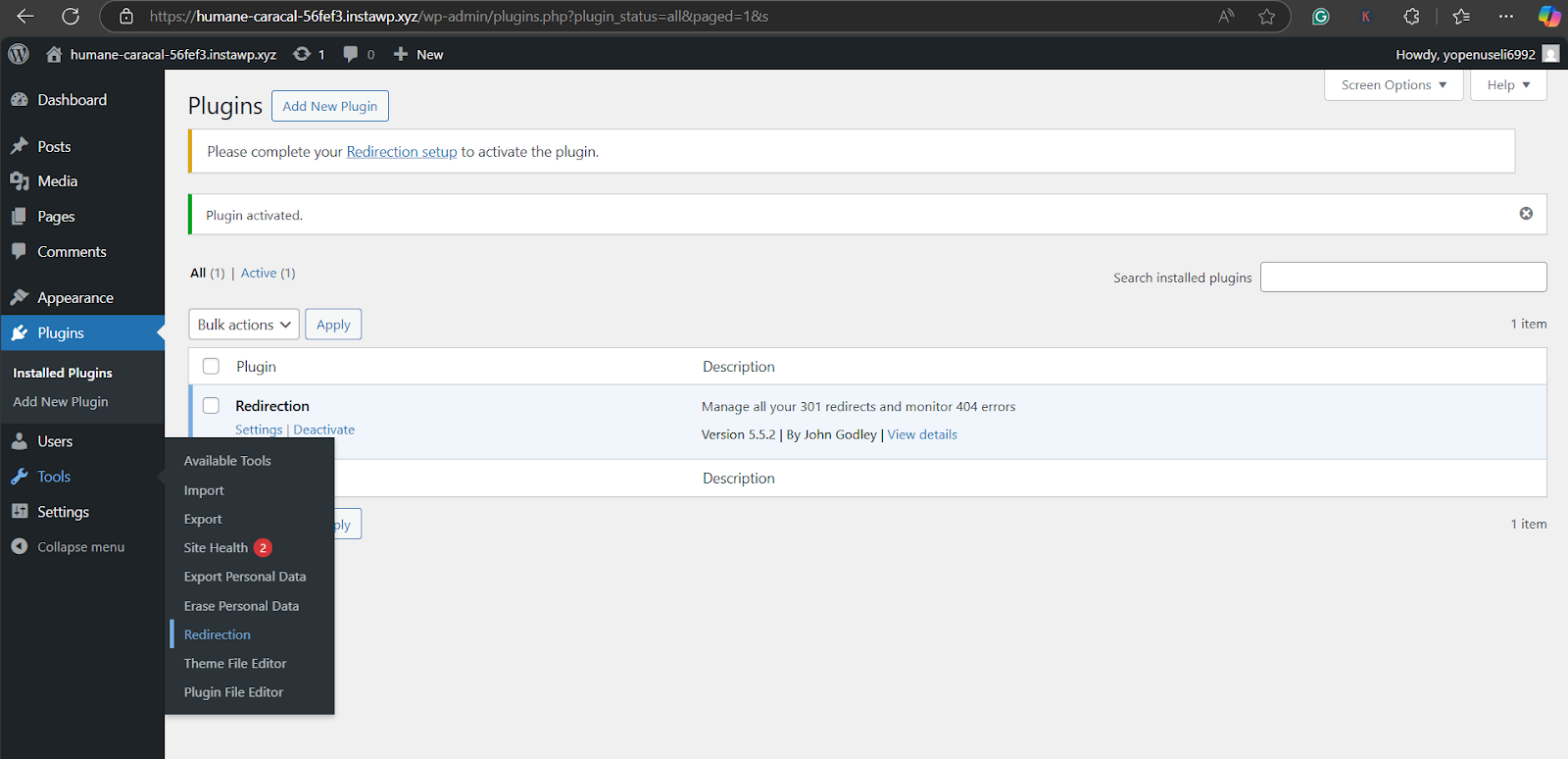The height and width of the screenshot is (759, 1568).
Task: Click the Search installed plugins field
Action: pos(1403,277)
